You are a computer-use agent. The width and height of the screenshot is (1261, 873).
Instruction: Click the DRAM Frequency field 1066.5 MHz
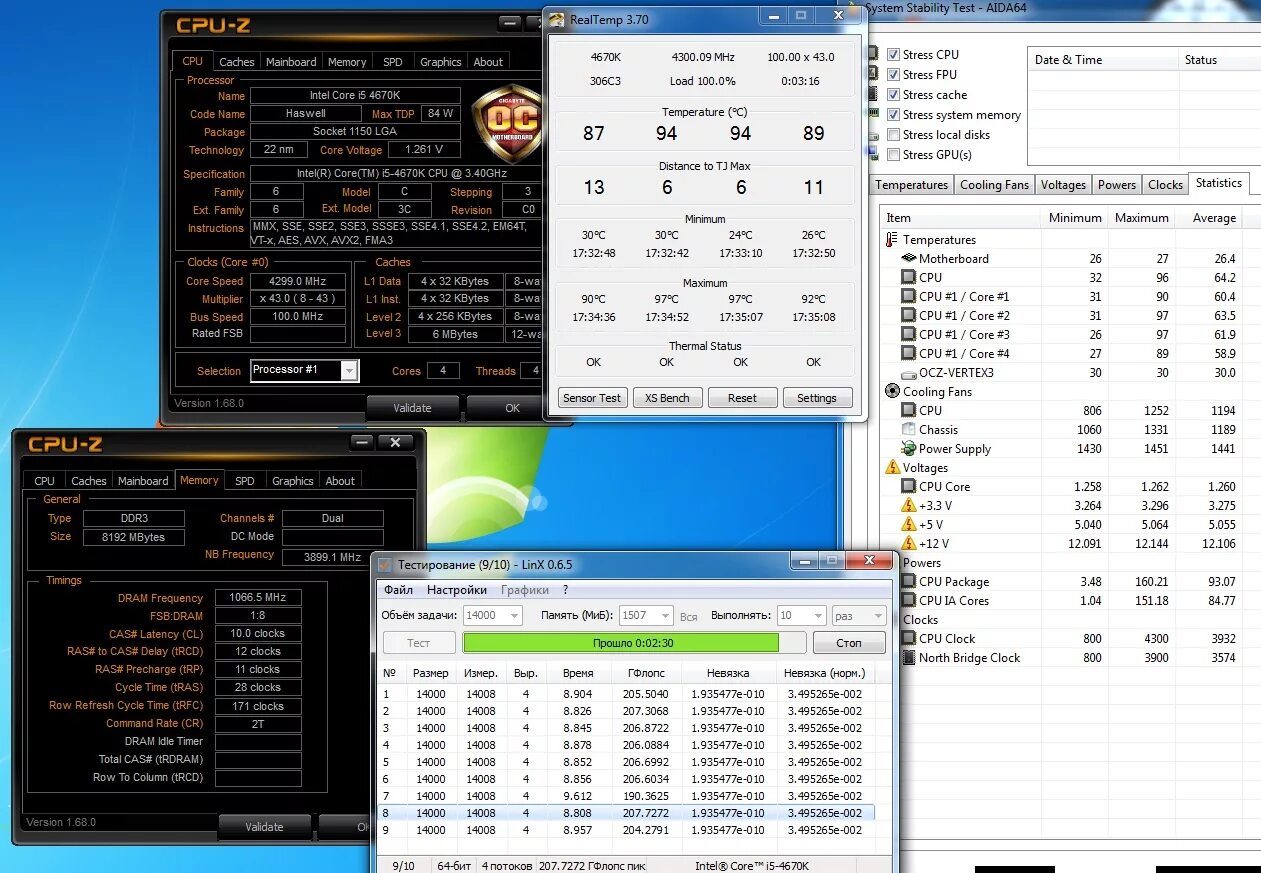click(x=258, y=598)
